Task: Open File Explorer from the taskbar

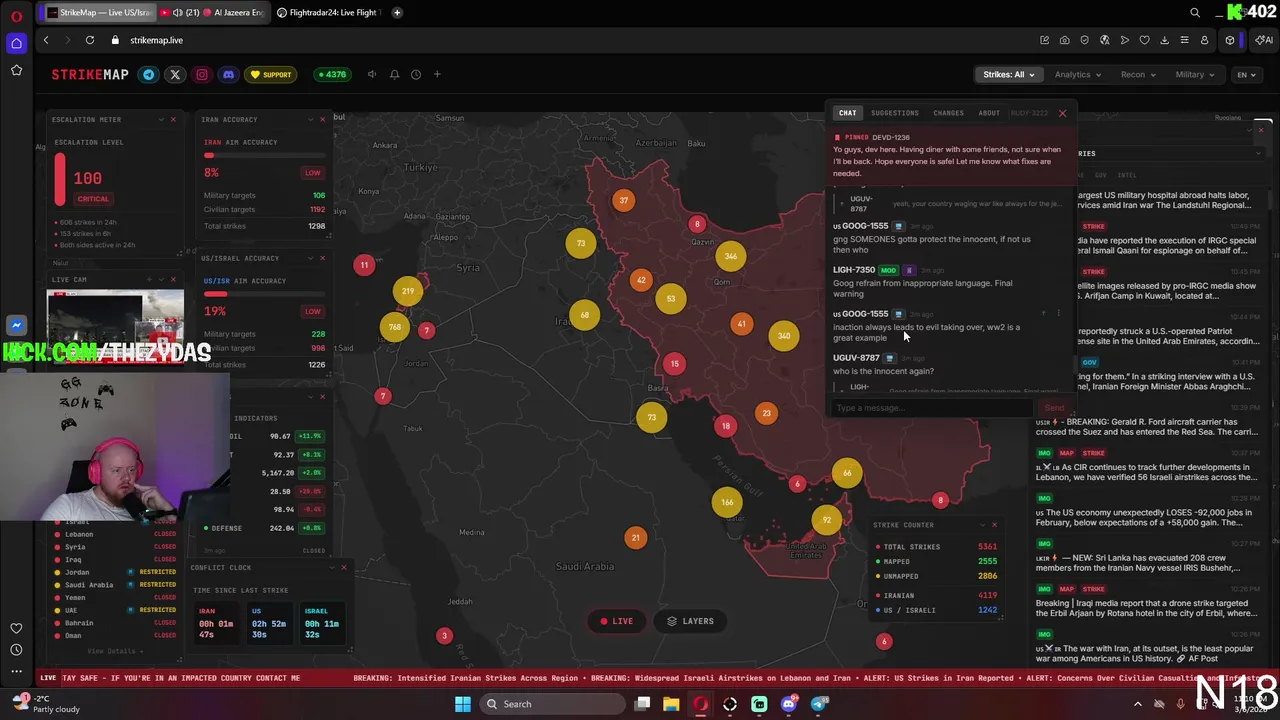Action: click(x=671, y=704)
